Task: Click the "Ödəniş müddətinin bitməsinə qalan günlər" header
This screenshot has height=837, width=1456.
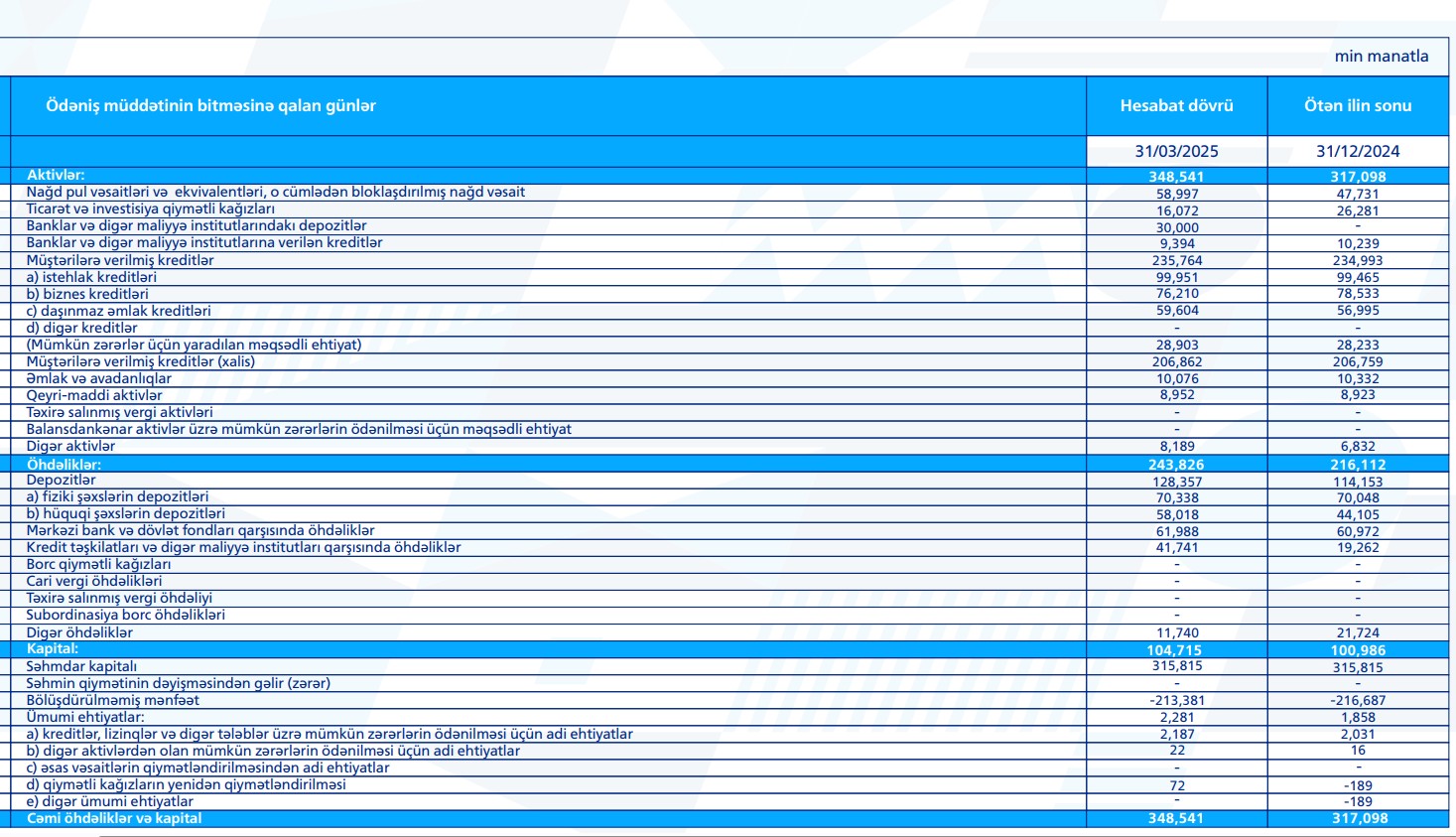Action: (x=210, y=106)
